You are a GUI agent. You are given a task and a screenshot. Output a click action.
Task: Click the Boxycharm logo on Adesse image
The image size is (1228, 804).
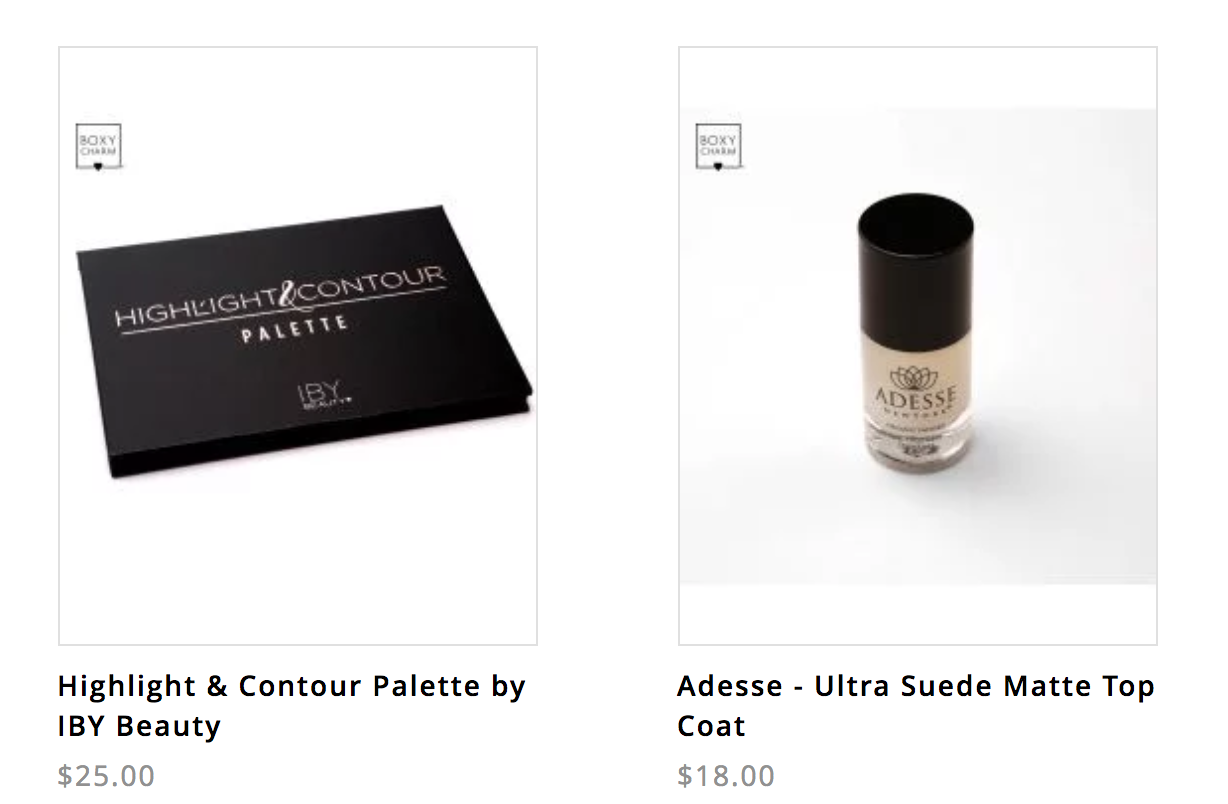click(x=719, y=146)
